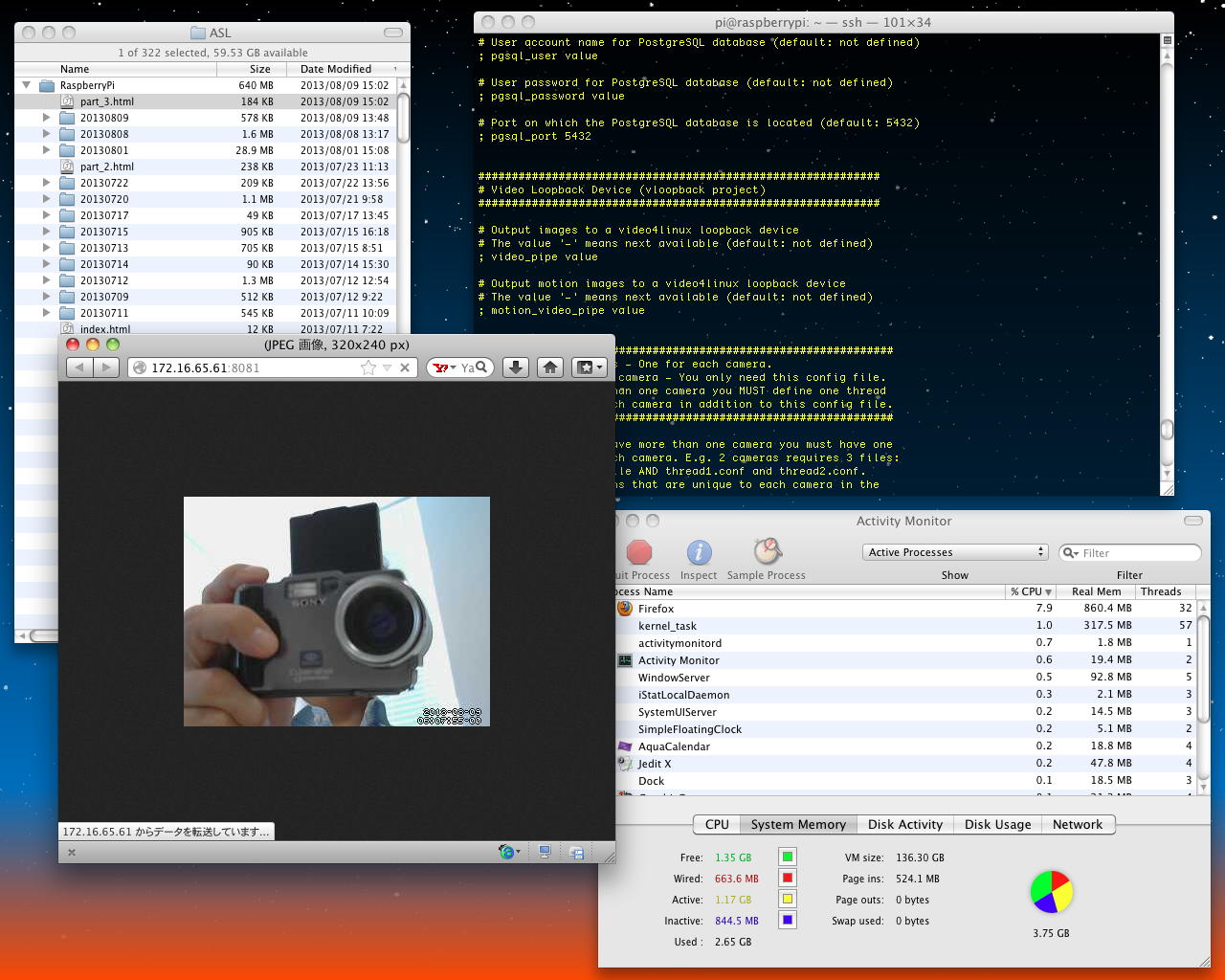Click the AquaCalendar icon in the process list
Image resolution: width=1225 pixels, height=980 pixels.
[625, 746]
